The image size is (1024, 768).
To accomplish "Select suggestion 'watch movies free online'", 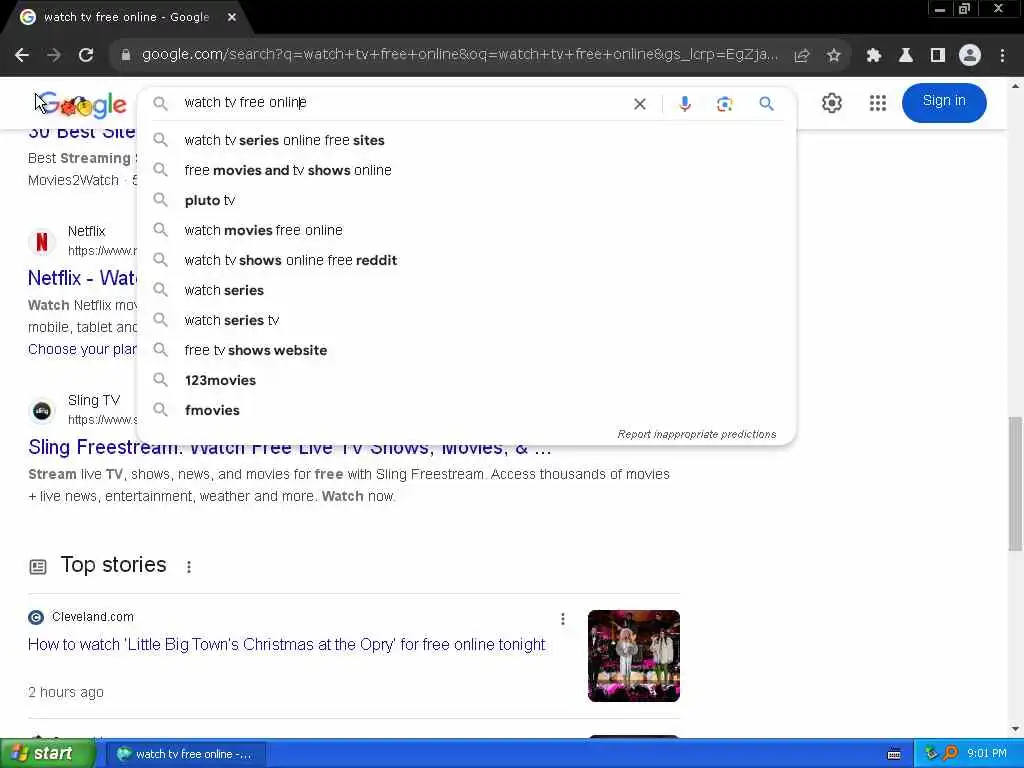I will [x=466, y=231].
